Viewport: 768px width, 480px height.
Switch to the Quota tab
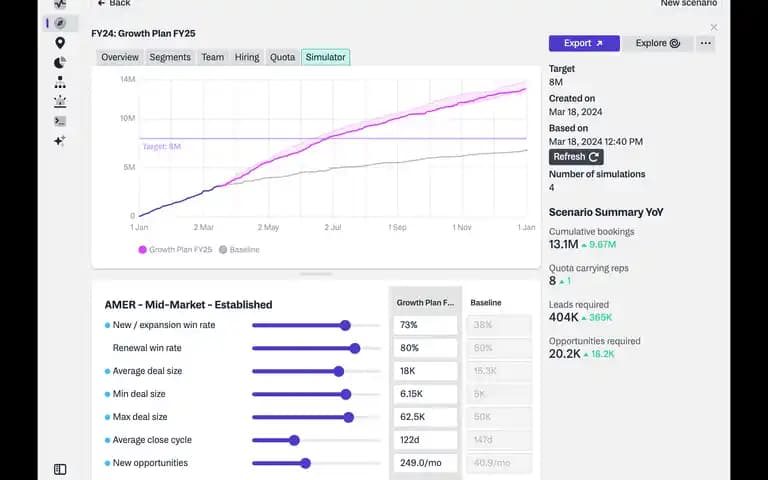pos(283,57)
